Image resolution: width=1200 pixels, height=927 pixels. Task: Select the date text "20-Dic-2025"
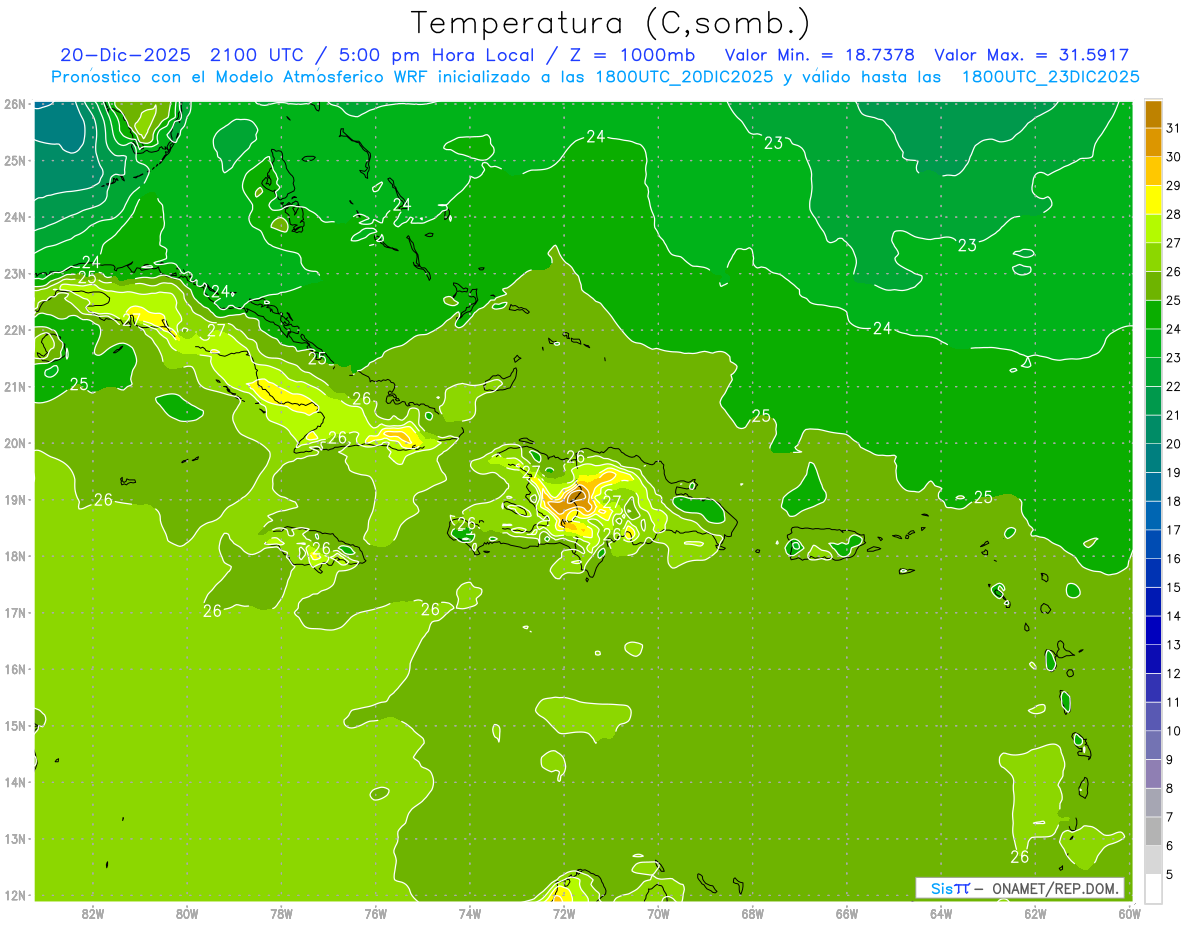[125, 55]
